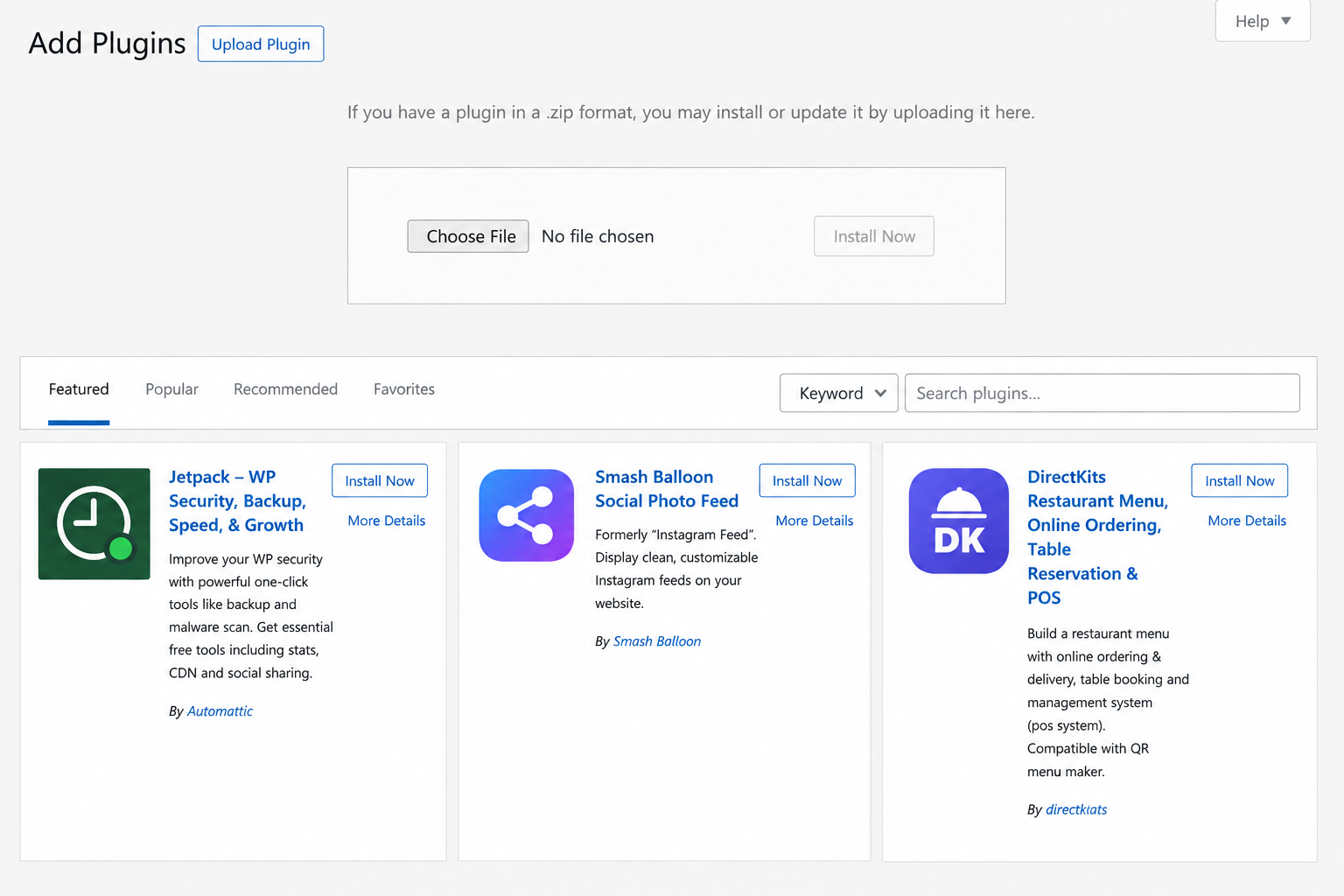Screen dimensions: 1344x896
Task: Open the Keyword search type dropdown
Action: click(x=839, y=393)
